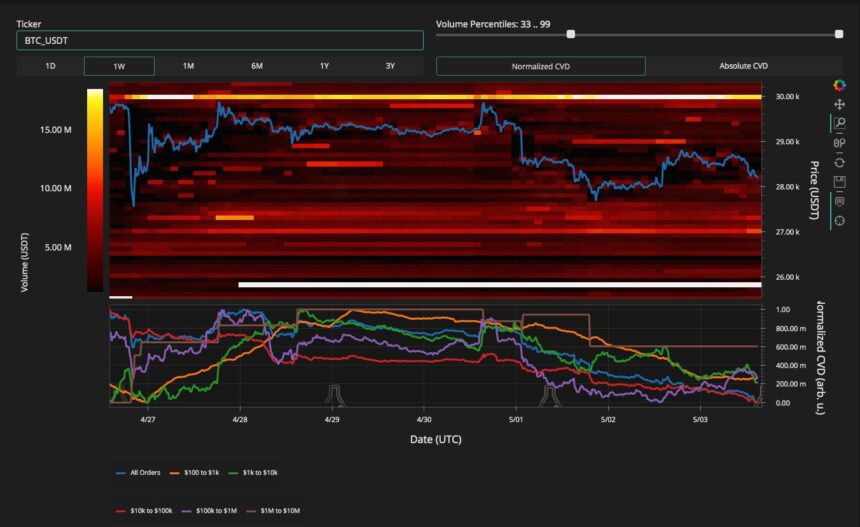This screenshot has height=527, width=860.
Task: Click the BTC_USDT ticker input field
Action: click(x=219, y=40)
